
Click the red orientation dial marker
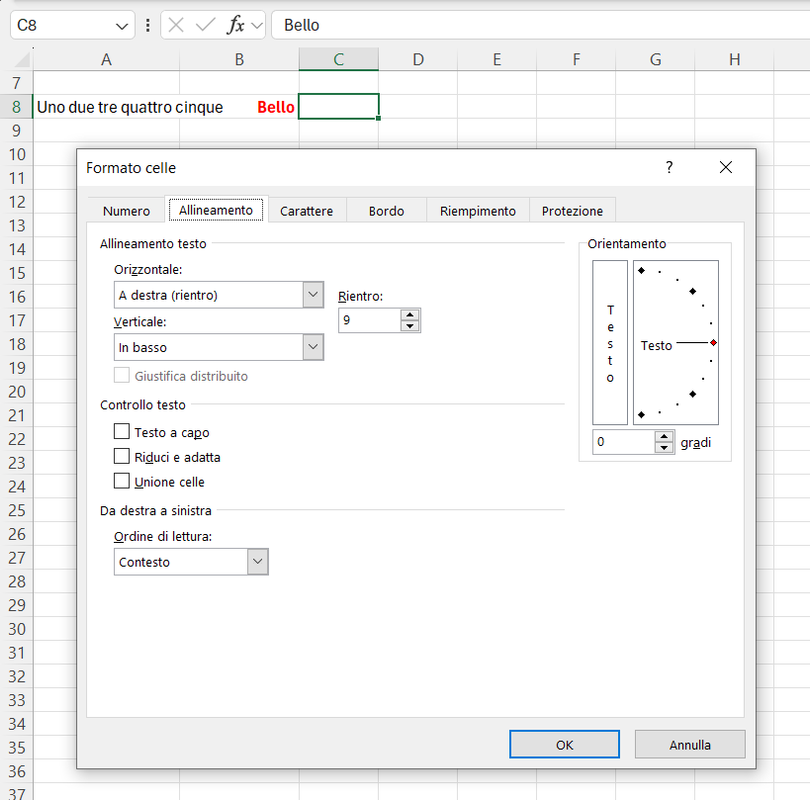point(713,343)
